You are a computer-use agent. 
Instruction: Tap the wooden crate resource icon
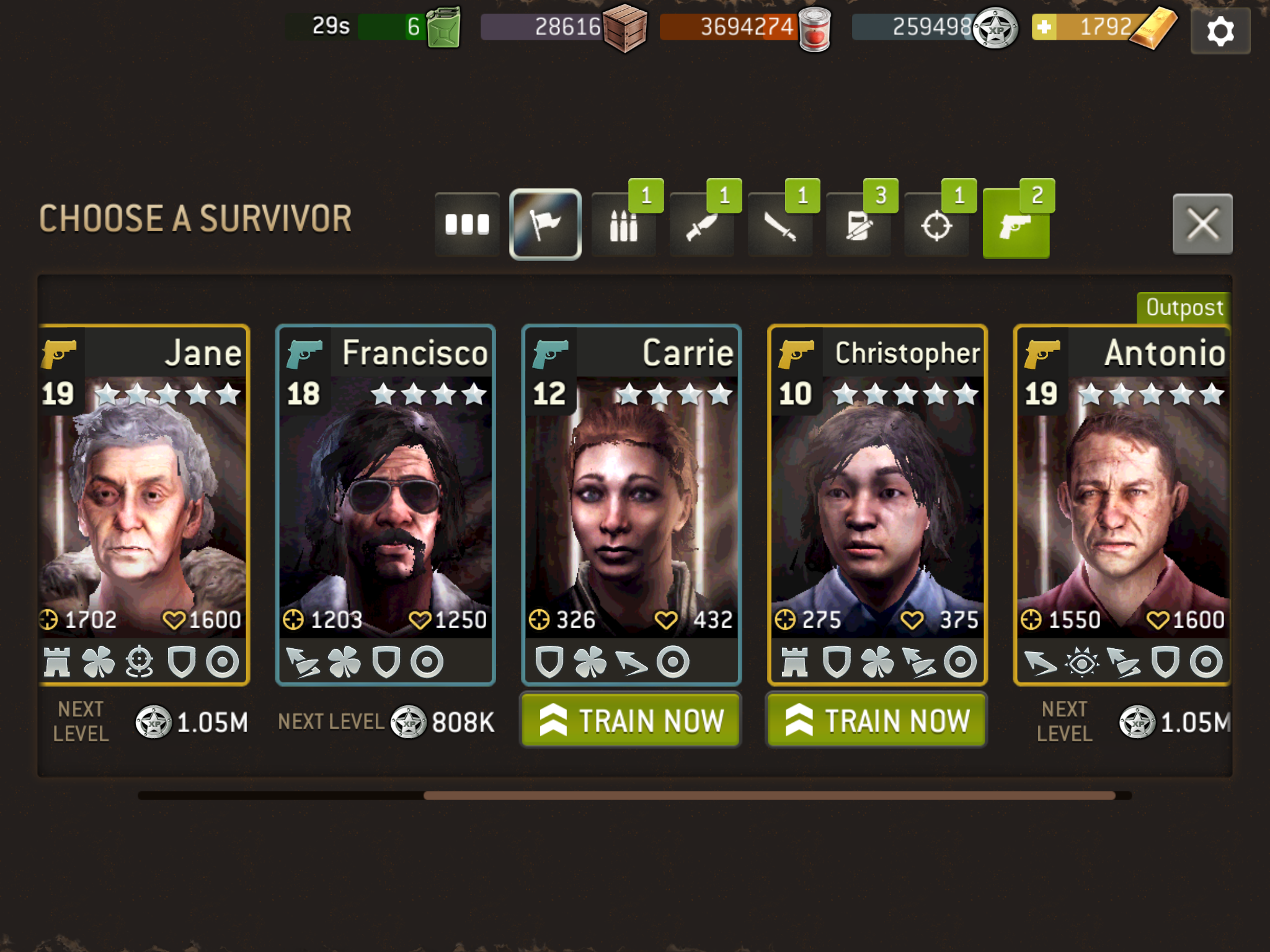tap(624, 28)
